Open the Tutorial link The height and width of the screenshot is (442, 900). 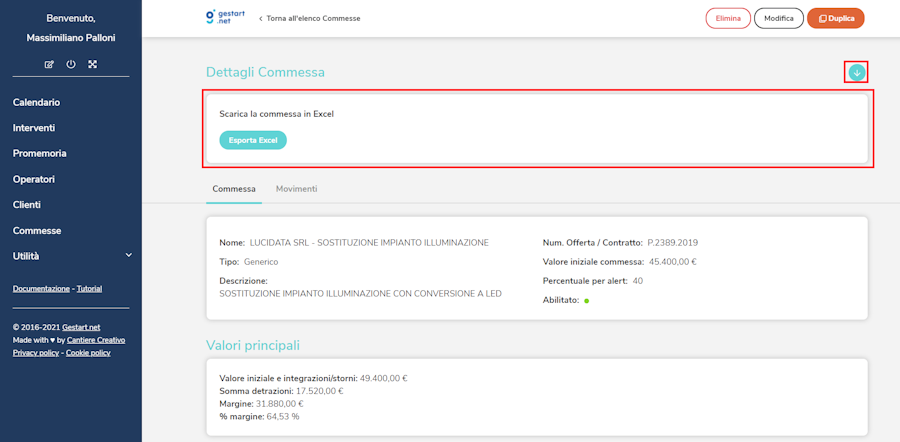point(90,289)
